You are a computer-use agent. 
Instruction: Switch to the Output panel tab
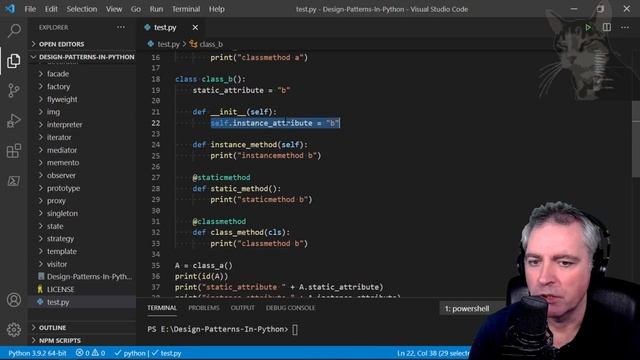pyautogui.click(x=242, y=308)
